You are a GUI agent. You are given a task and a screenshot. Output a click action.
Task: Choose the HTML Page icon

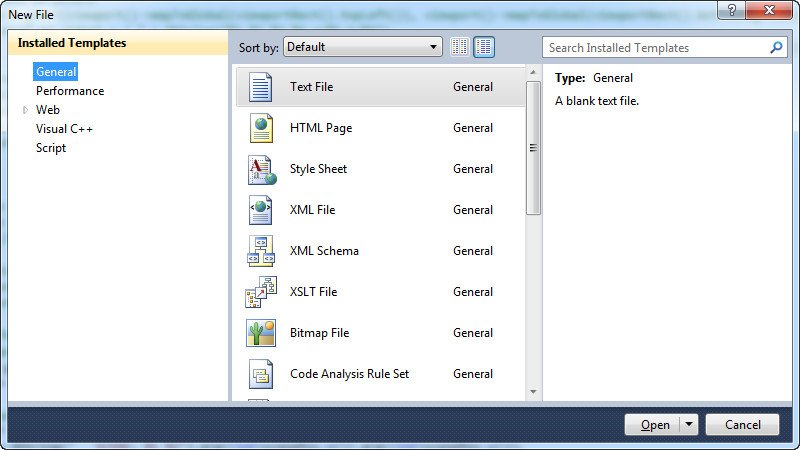261,128
